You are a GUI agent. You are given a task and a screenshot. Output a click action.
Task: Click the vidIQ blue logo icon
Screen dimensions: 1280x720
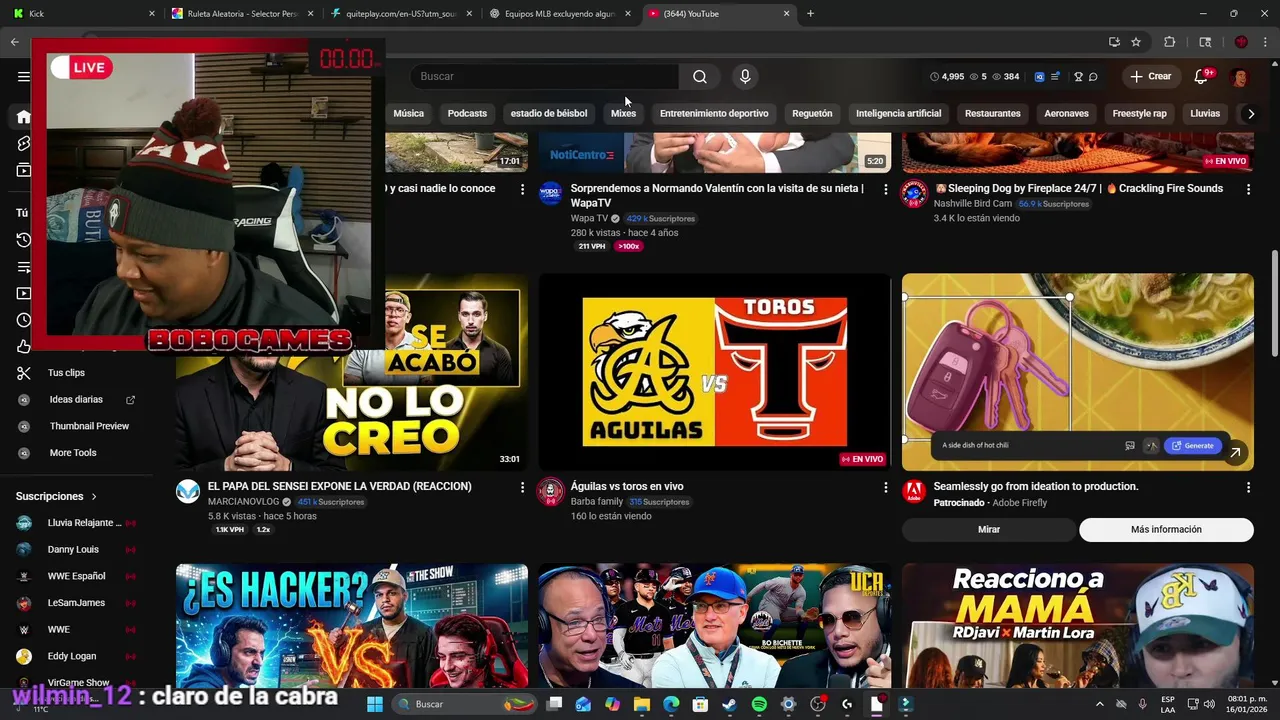coord(1039,76)
